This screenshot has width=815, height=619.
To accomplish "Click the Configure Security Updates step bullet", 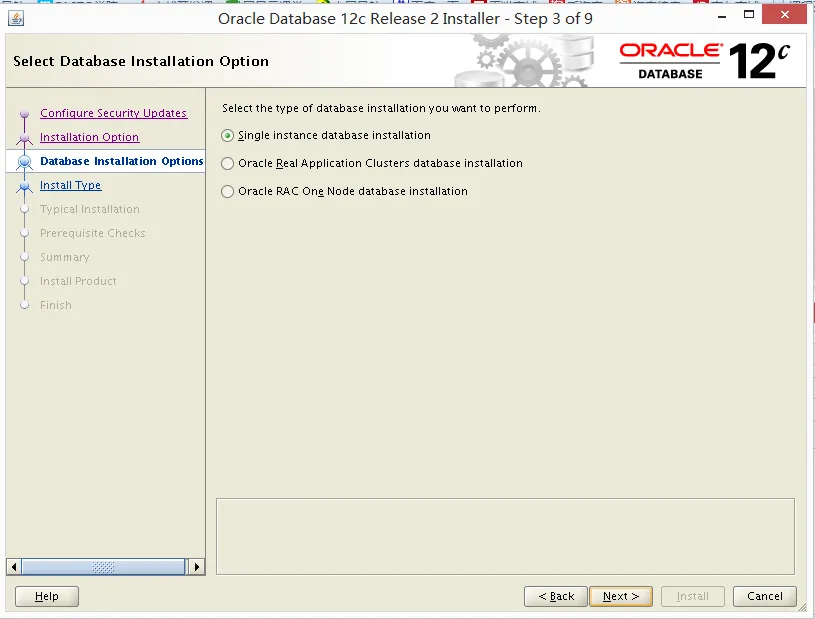I will coord(24,113).
